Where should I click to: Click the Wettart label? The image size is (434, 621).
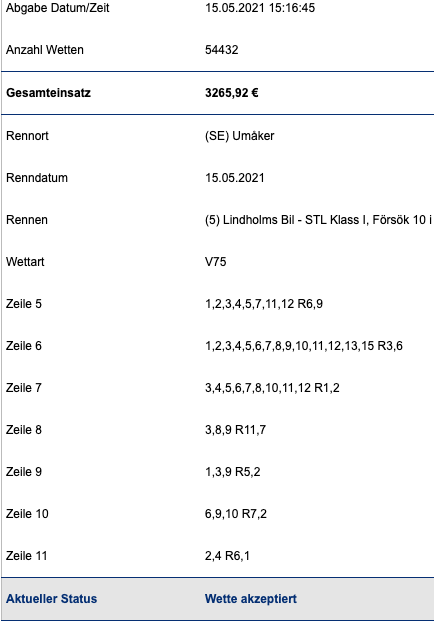pyautogui.click(x=25, y=262)
